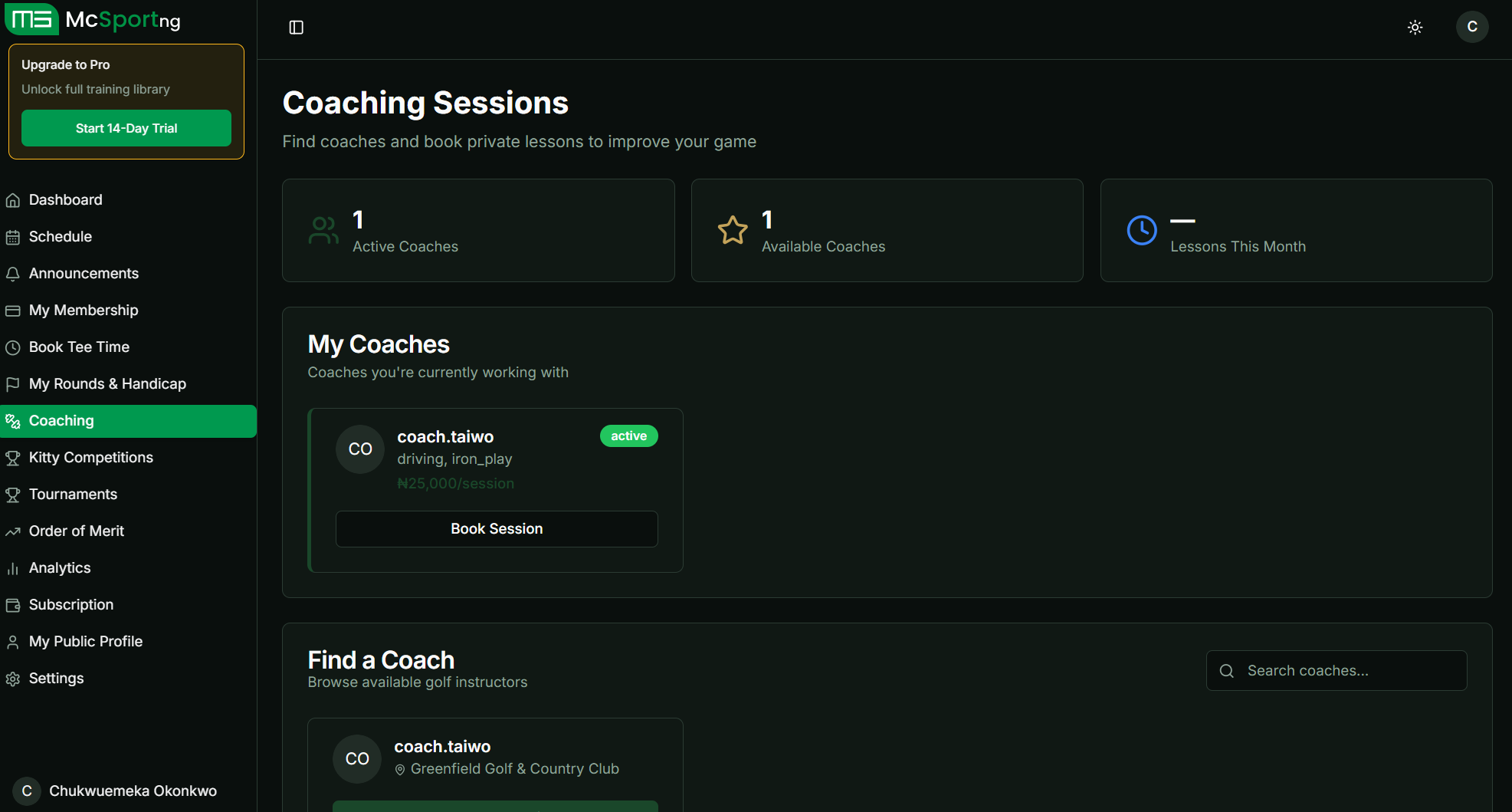Screen dimensions: 1512x812
Task: Open Kitty Competitions via the trophy icon
Action: point(14,457)
